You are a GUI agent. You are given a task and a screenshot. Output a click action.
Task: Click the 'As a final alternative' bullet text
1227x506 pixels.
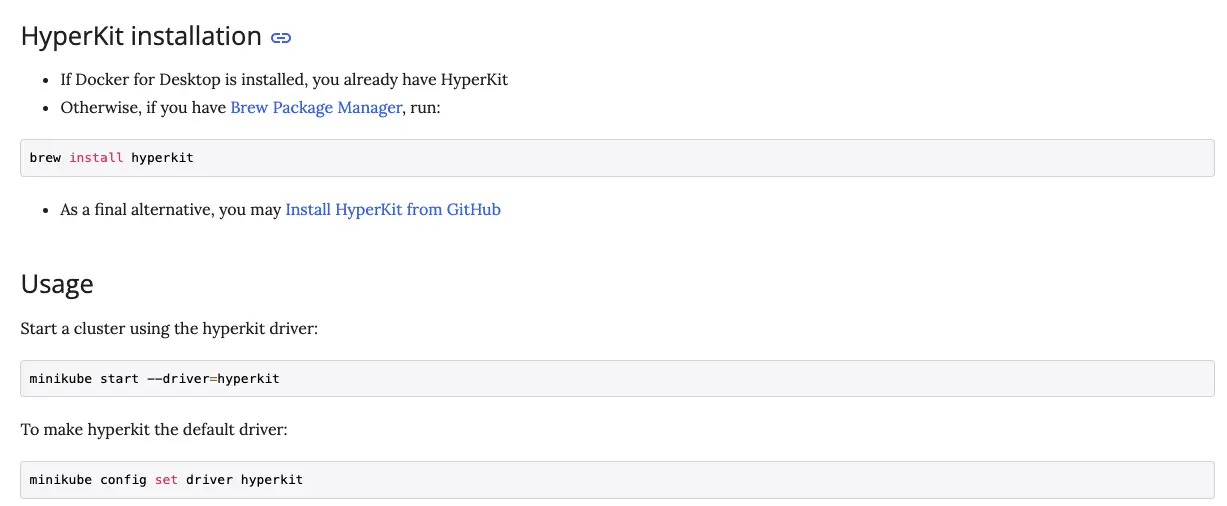(x=170, y=210)
